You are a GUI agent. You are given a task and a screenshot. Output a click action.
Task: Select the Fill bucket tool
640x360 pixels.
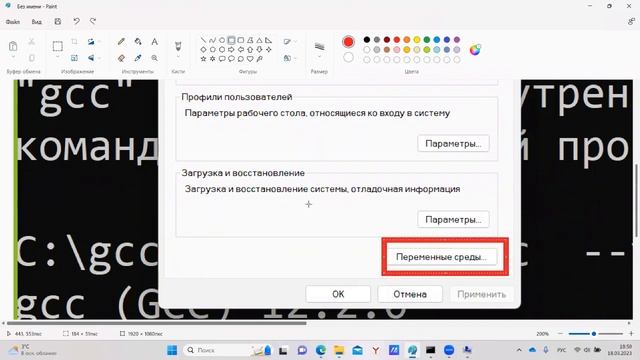[138, 42]
